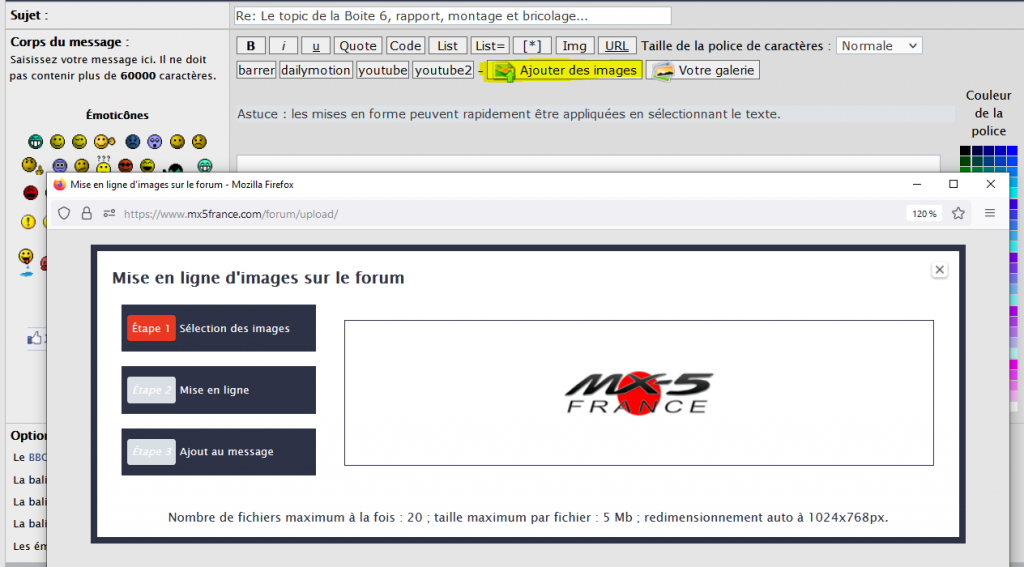This screenshot has height=567, width=1024.
Task: Click the 'Astuce' formatting tip text
Action: (x=509, y=114)
